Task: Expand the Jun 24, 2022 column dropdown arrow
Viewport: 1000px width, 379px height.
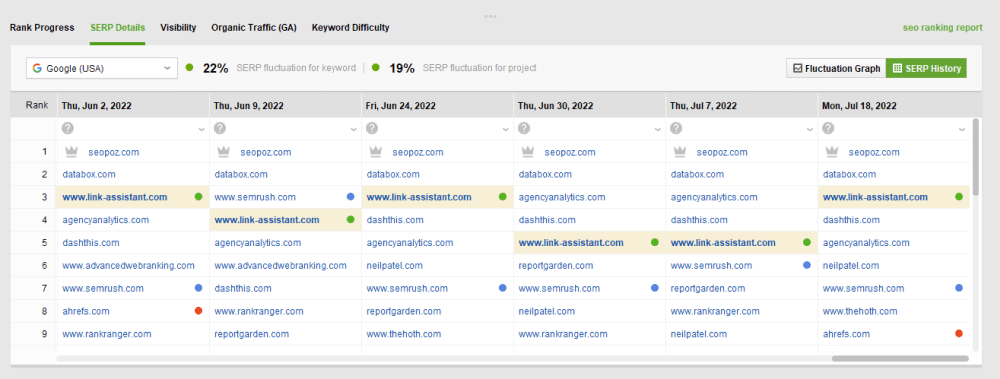Action: 506,130
